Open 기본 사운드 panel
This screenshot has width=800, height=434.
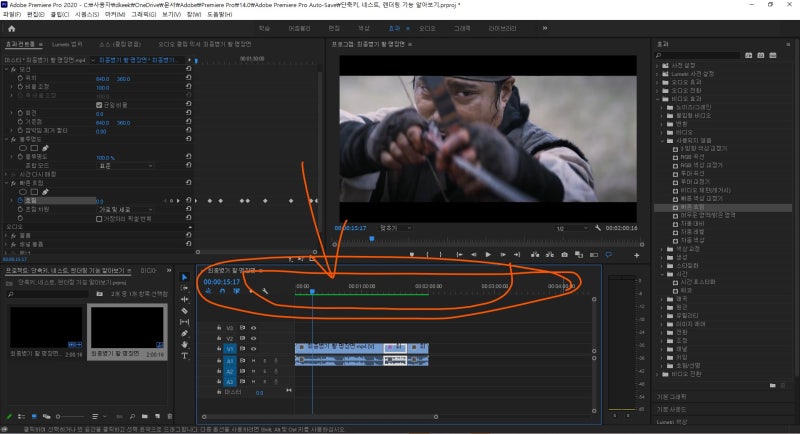point(671,410)
